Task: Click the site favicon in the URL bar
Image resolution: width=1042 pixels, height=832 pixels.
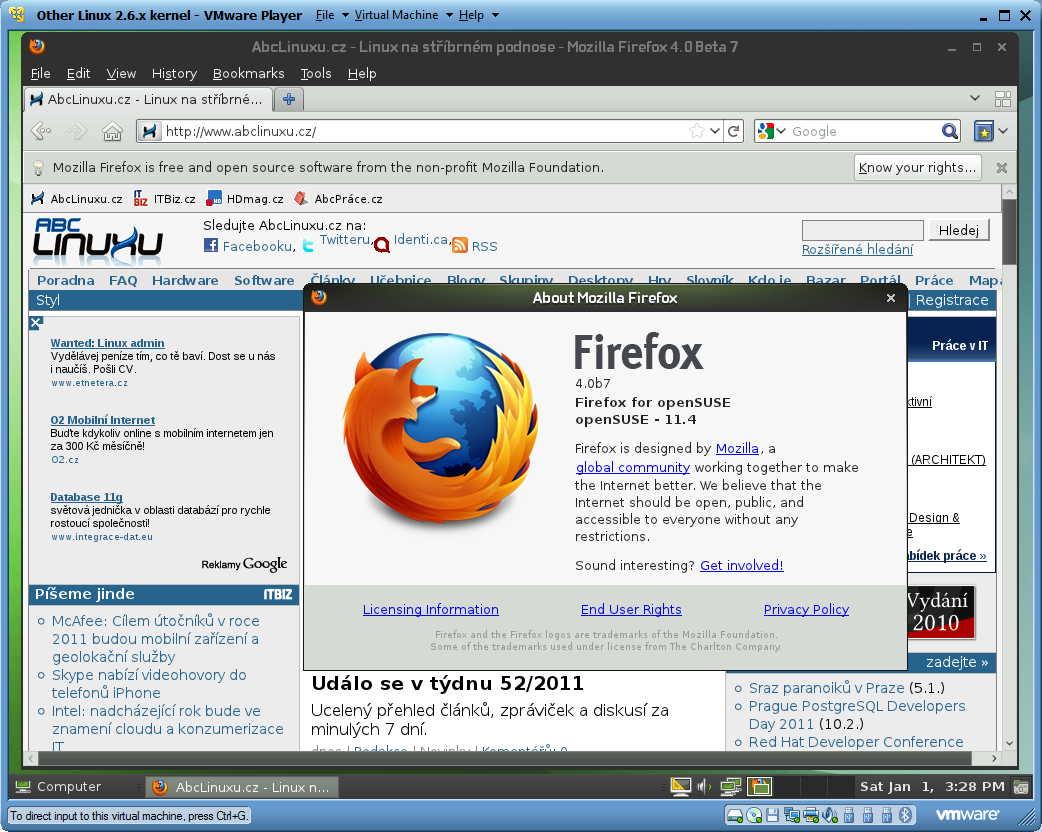Action: tap(150, 131)
